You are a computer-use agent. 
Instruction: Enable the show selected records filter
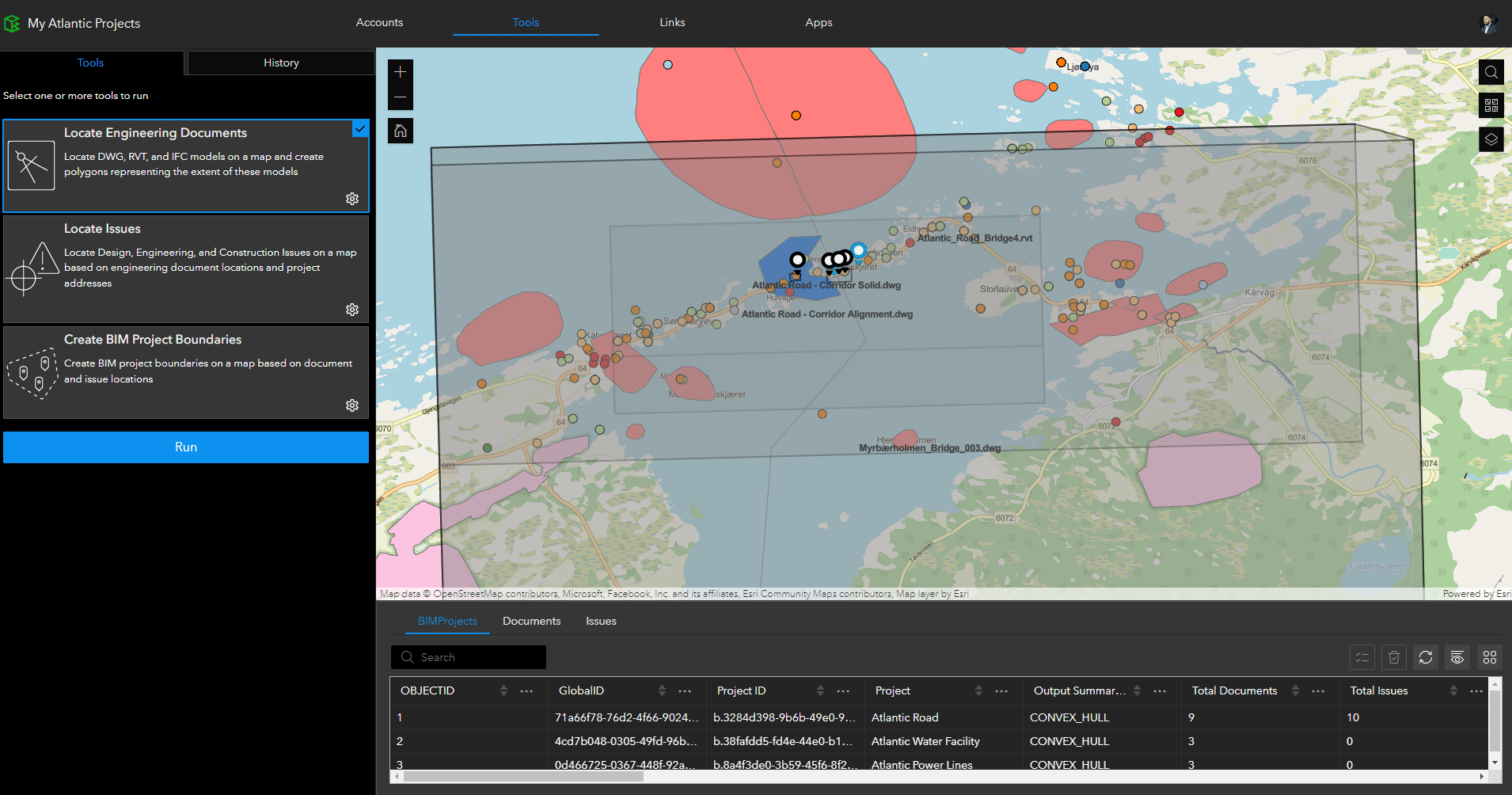(x=1362, y=657)
